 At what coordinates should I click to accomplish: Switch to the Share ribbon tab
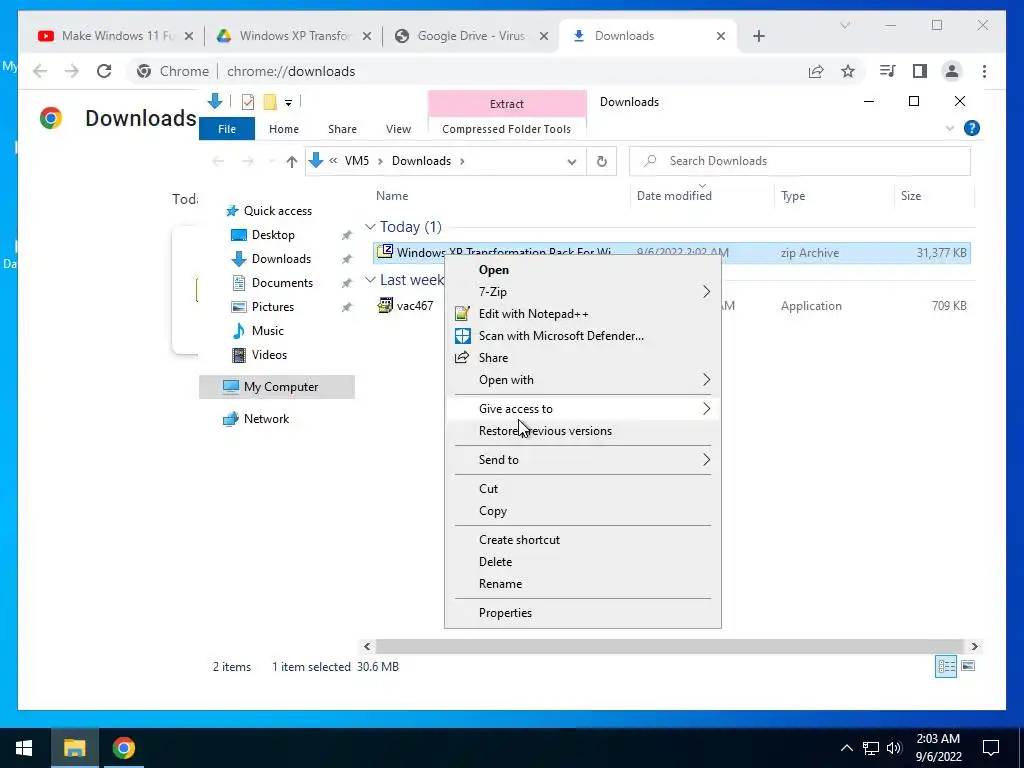click(342, 129)
